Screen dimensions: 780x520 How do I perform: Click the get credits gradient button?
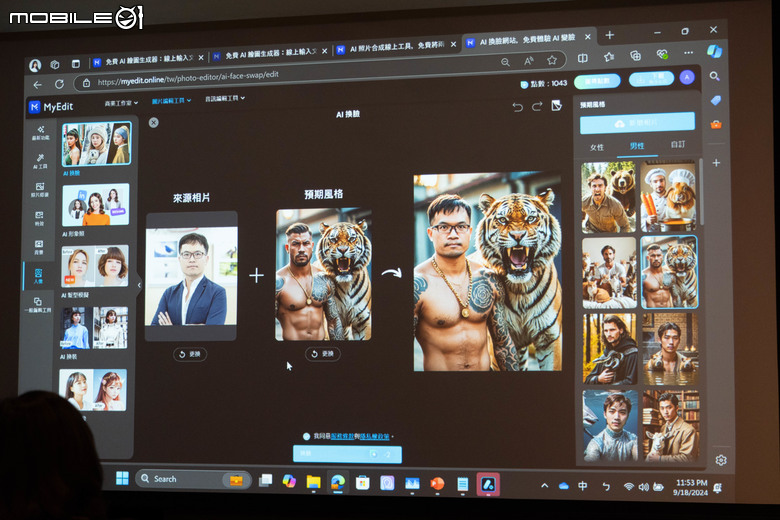[x=597, y=81]
